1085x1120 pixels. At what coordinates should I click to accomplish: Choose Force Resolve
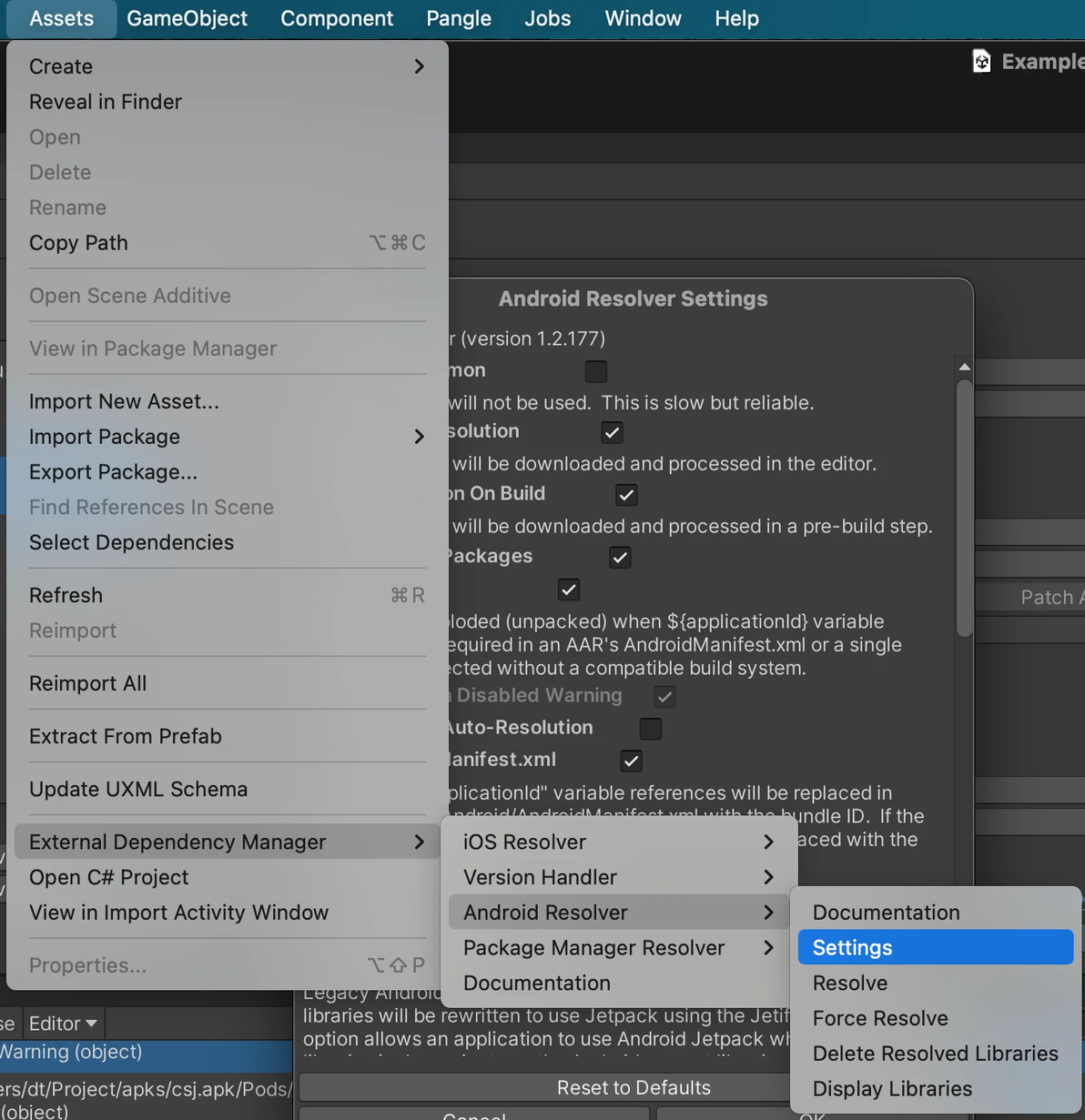936,1018
